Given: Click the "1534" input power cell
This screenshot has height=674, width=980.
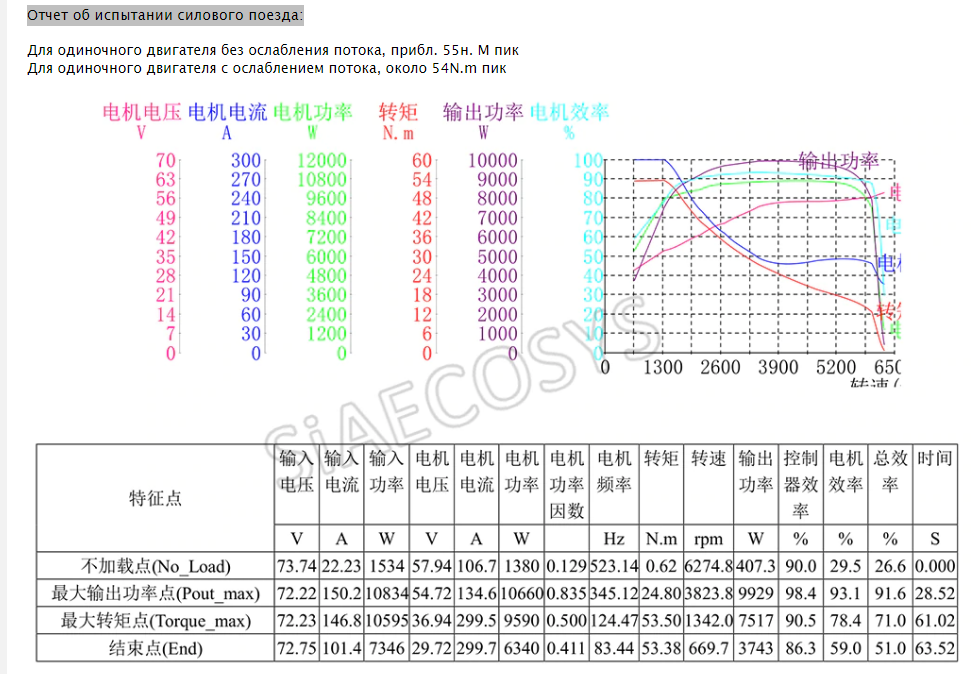Looking at the screenshot, I should pyautogui.click(x=386, y=566).
